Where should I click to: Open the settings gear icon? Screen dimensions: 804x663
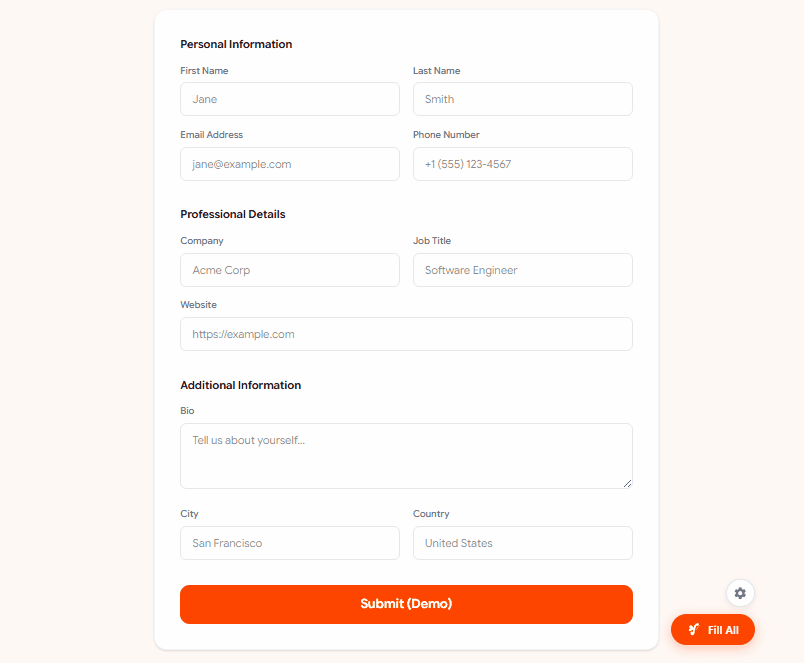(740, 593)
